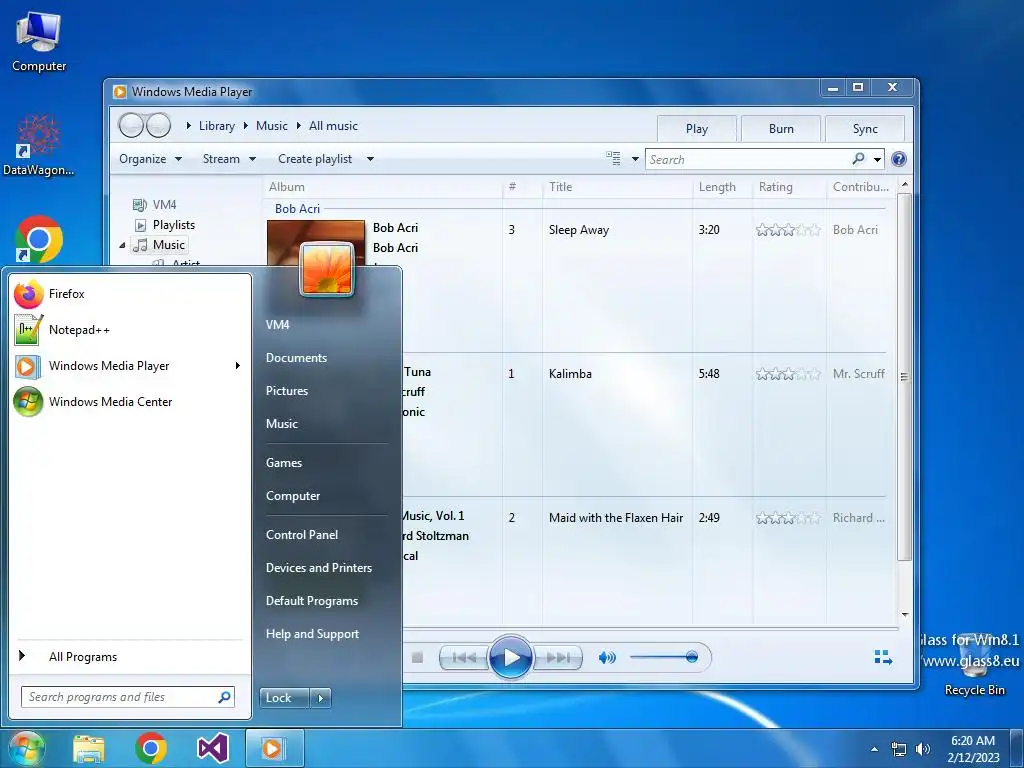Image resolution: width=1024 pixels, height=768 pixels.
Task: Click the Play button in Media Player
Action: 511,657
